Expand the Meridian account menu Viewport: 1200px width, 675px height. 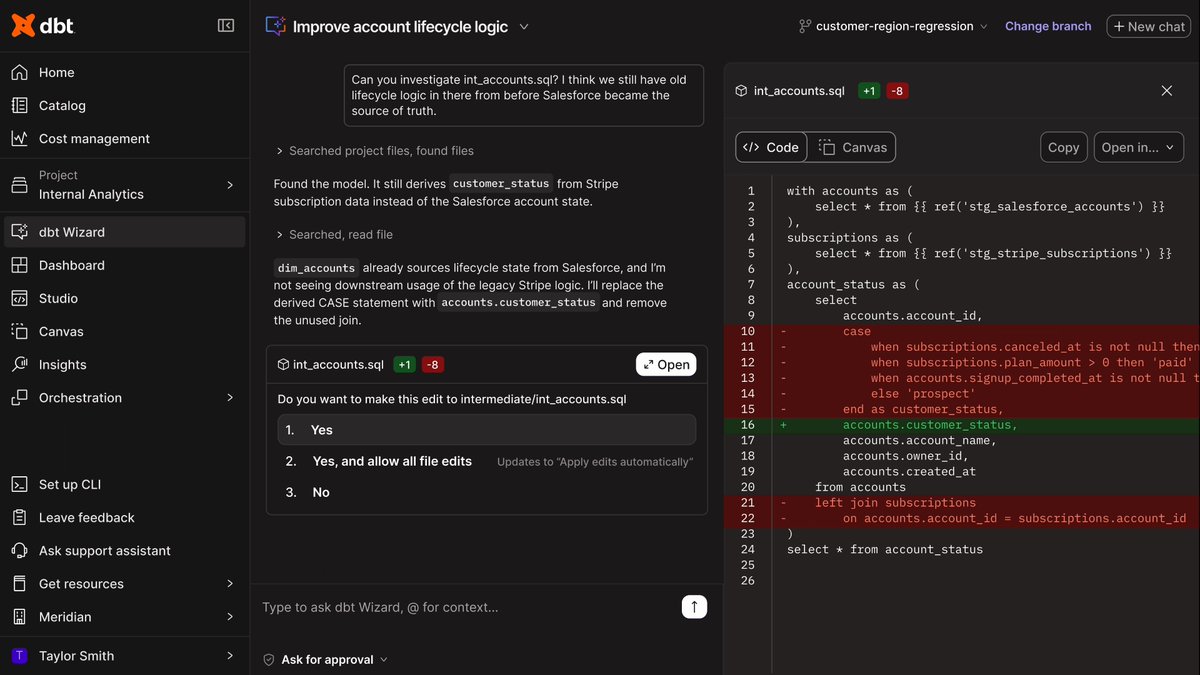click(124, 616)
